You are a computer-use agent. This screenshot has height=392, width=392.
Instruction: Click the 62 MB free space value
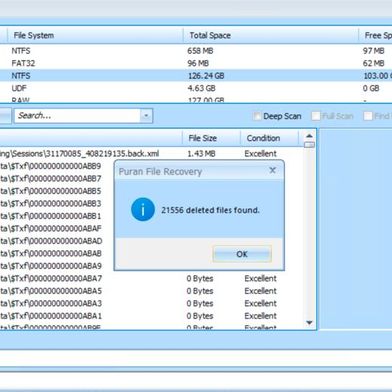[x=374, y=63]
